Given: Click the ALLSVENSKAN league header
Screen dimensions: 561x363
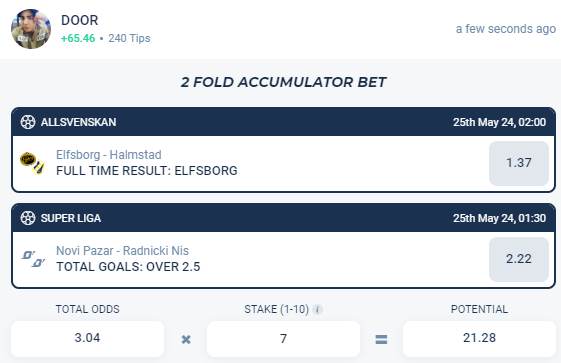Looking at the screenshot, I should click(283, 122).
